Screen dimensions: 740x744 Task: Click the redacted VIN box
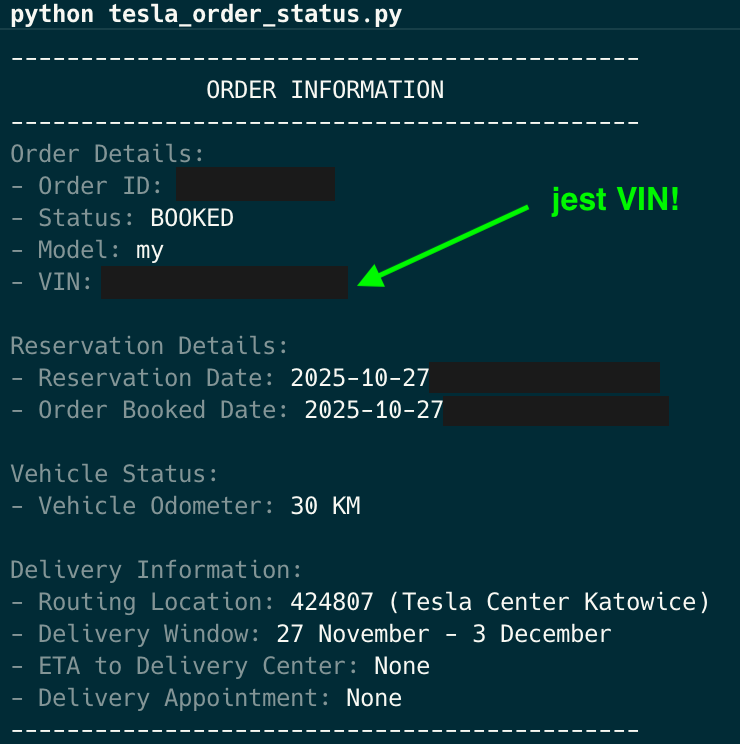(x=224, y=282)
